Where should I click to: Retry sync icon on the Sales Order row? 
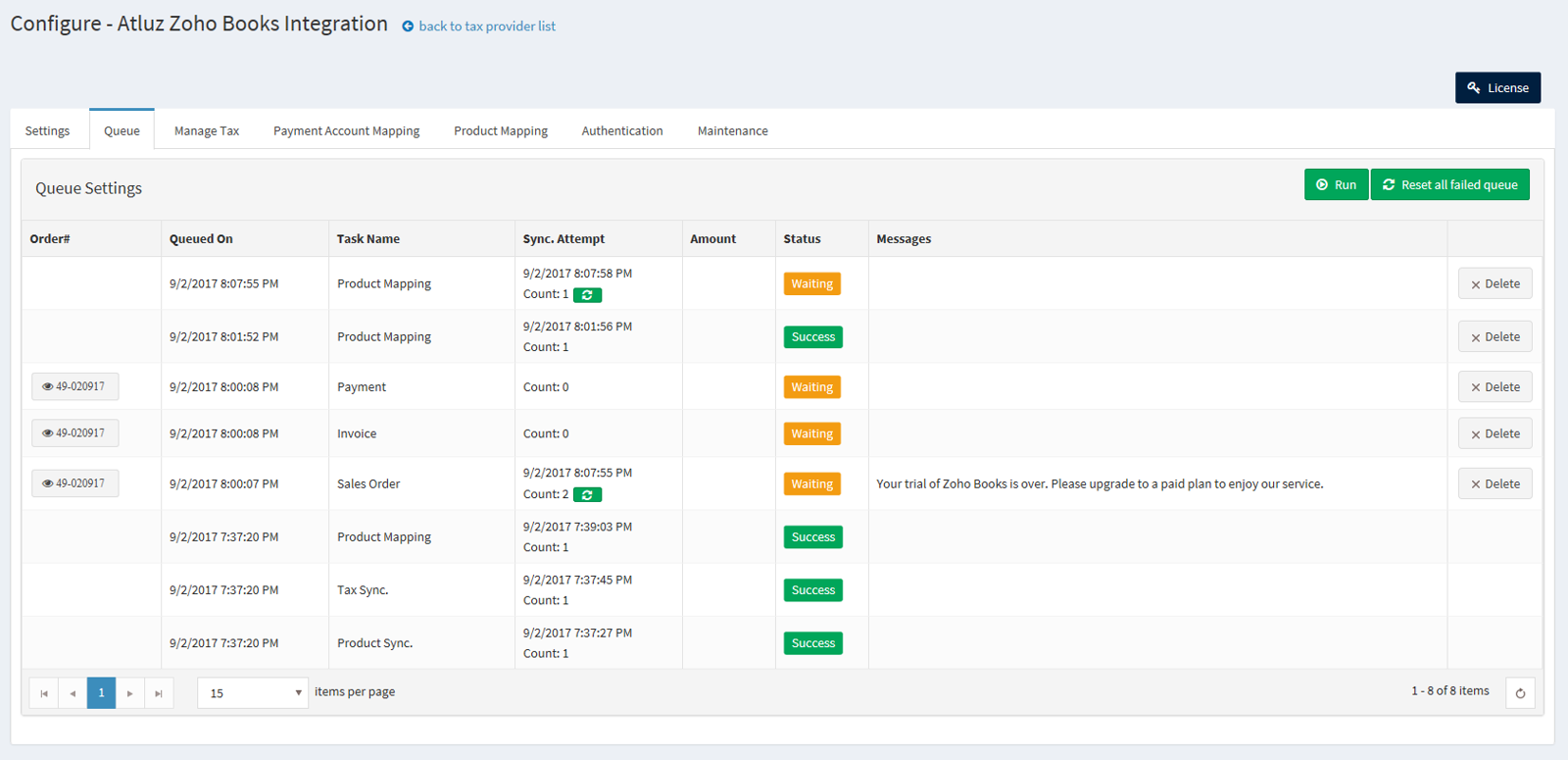point(587,495)
